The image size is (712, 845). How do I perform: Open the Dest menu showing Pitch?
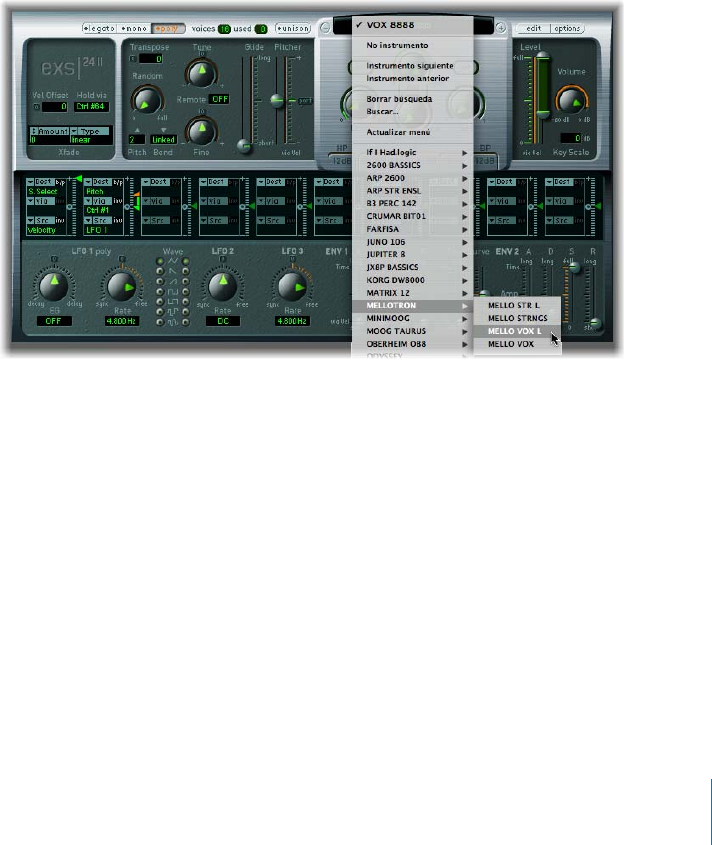pos(99,182)
